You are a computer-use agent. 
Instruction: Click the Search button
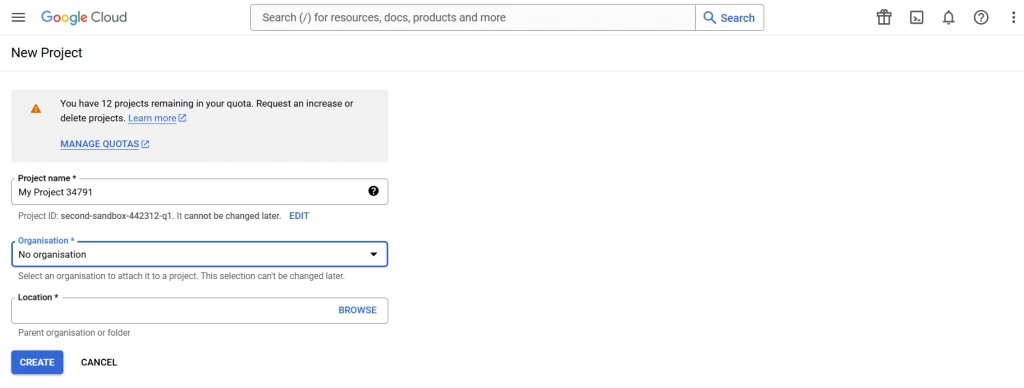point(729,18)
